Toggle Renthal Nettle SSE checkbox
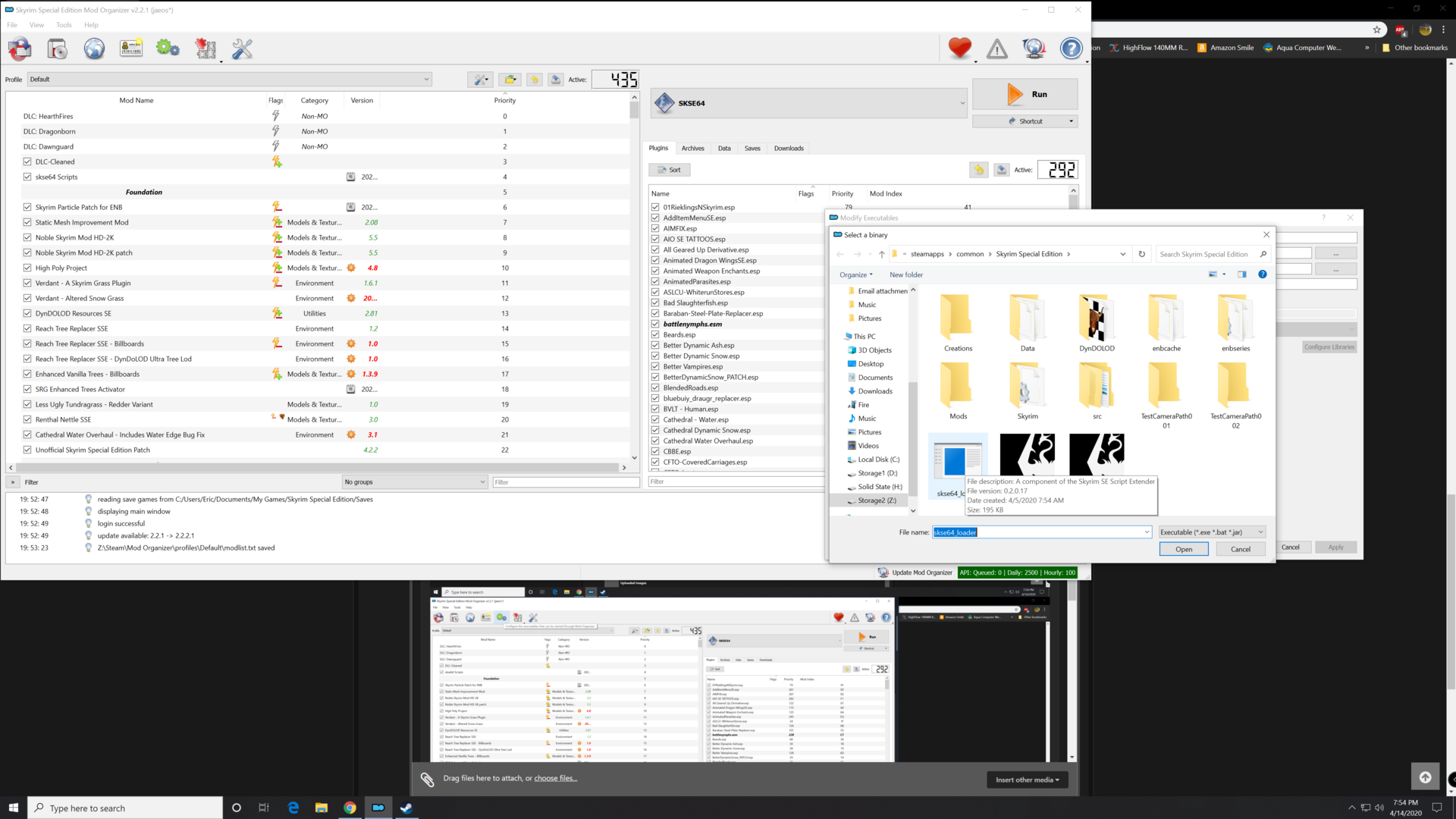The image size is (1456, 819). coord(27,419)
